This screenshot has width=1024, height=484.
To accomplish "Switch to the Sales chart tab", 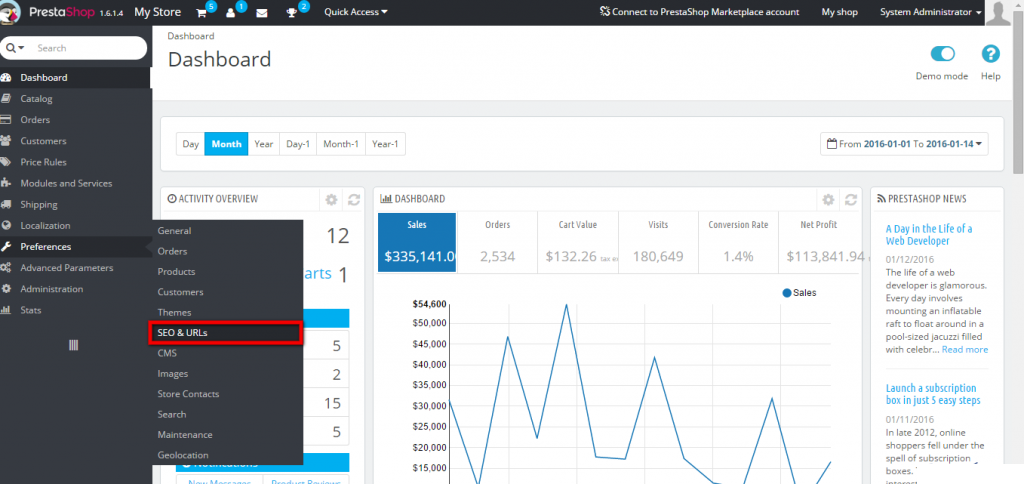I will pos(417,242).
